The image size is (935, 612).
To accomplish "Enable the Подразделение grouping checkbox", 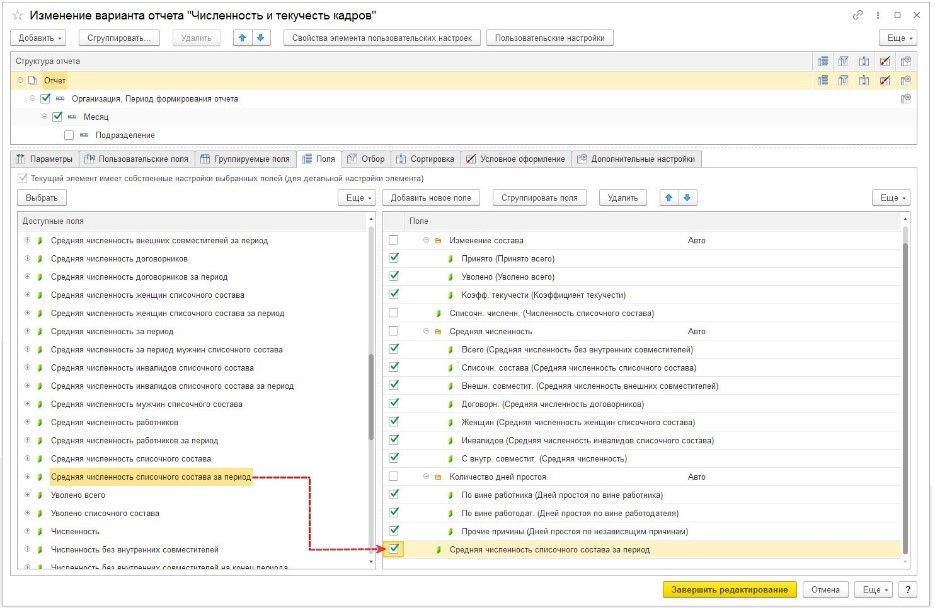I will coord(69,135).
